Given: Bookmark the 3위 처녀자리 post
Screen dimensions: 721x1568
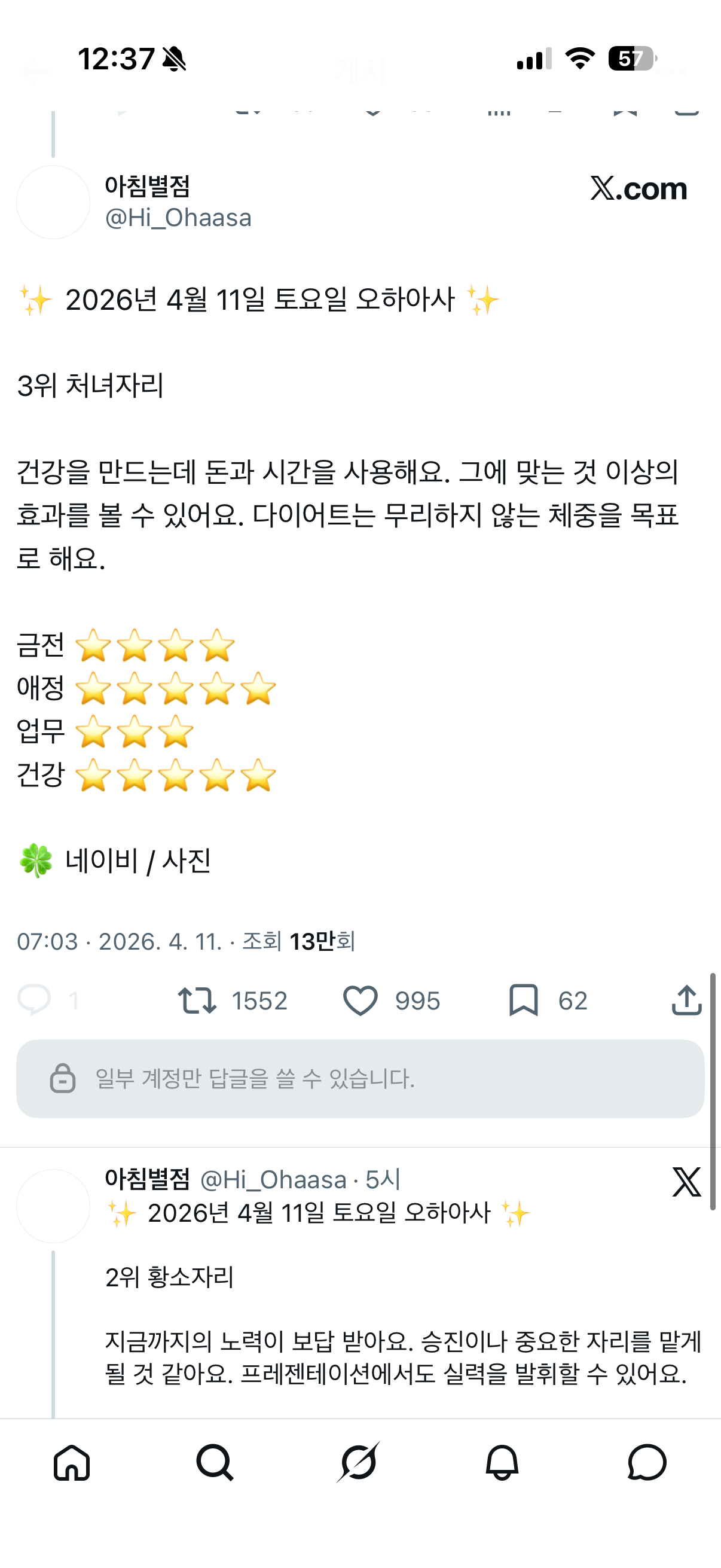Looking at the screenshot, I should pyautogui.click(x=523, y=1000).
